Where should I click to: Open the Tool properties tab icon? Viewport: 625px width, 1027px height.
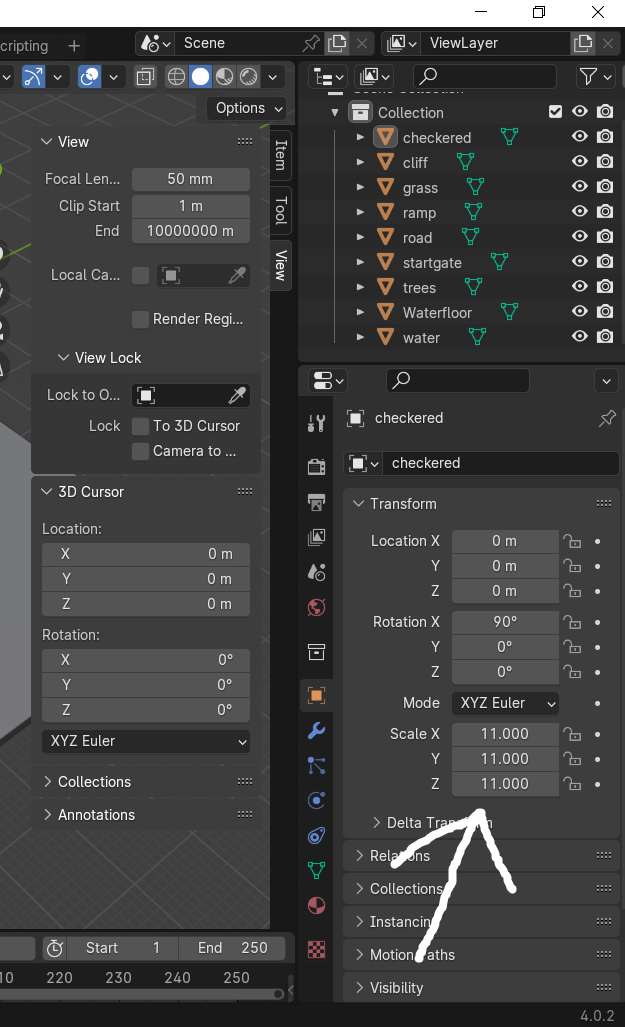[x=316, y=424]
